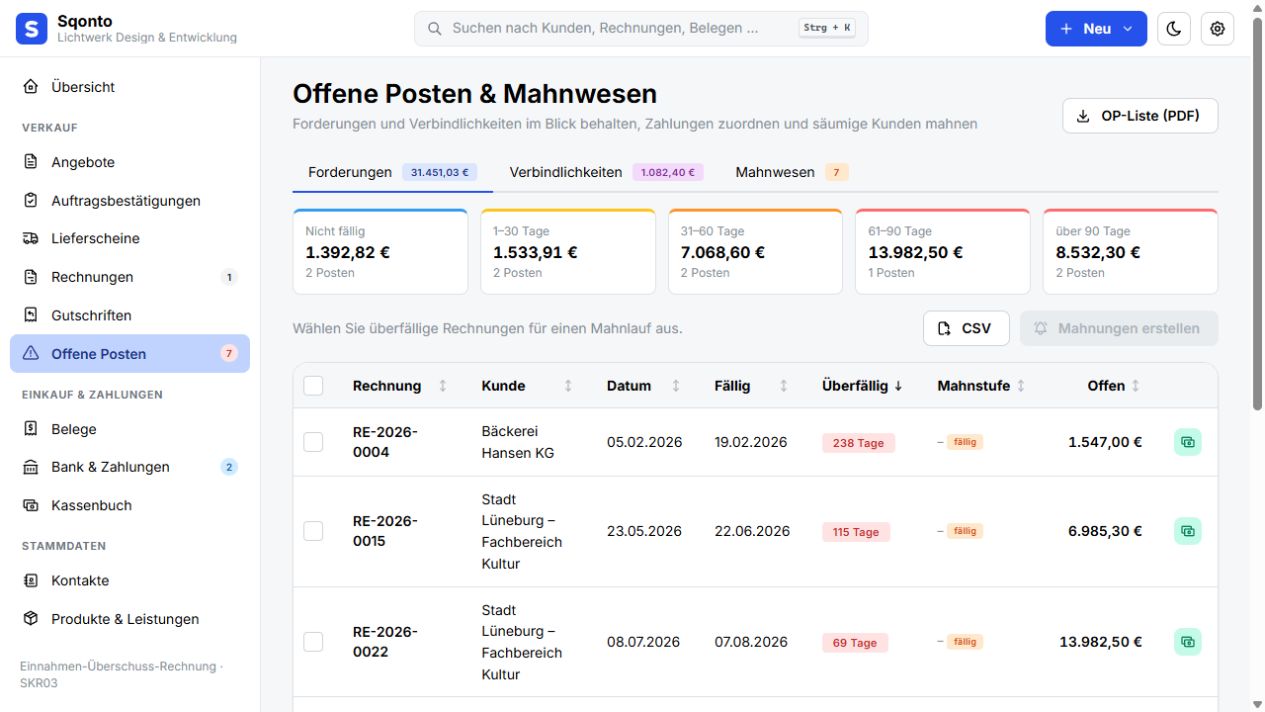Filter by the 1–30 Tage card
This screenshot has width=1265, height=712.
[568, 251]
